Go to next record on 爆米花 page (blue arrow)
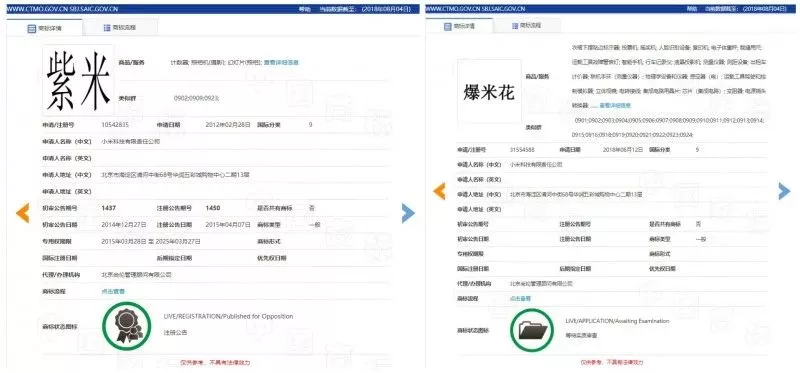The height and width of the screenshot is (373, 800). point(784,191)
